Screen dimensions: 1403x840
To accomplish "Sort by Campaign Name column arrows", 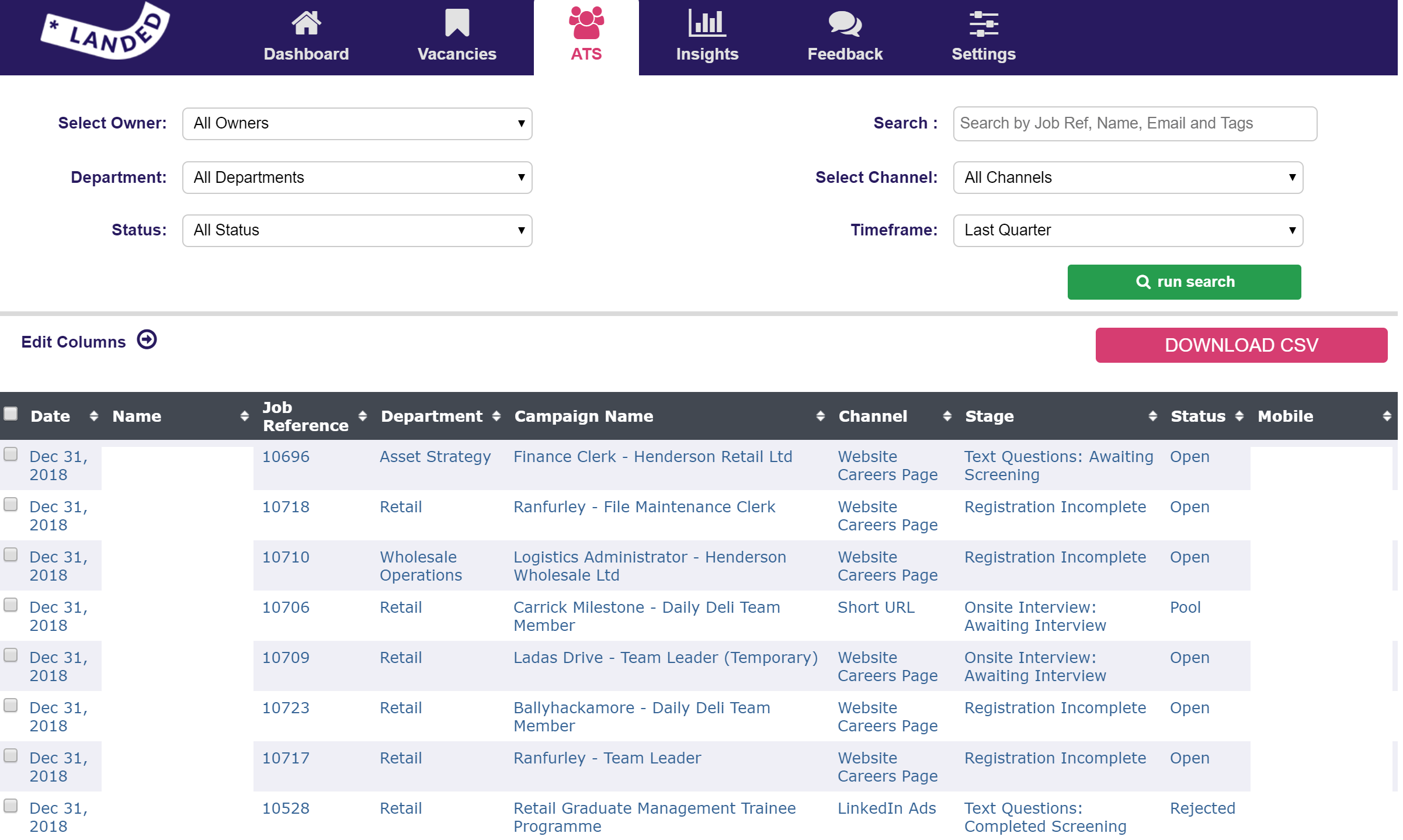I will coord(820,416).
